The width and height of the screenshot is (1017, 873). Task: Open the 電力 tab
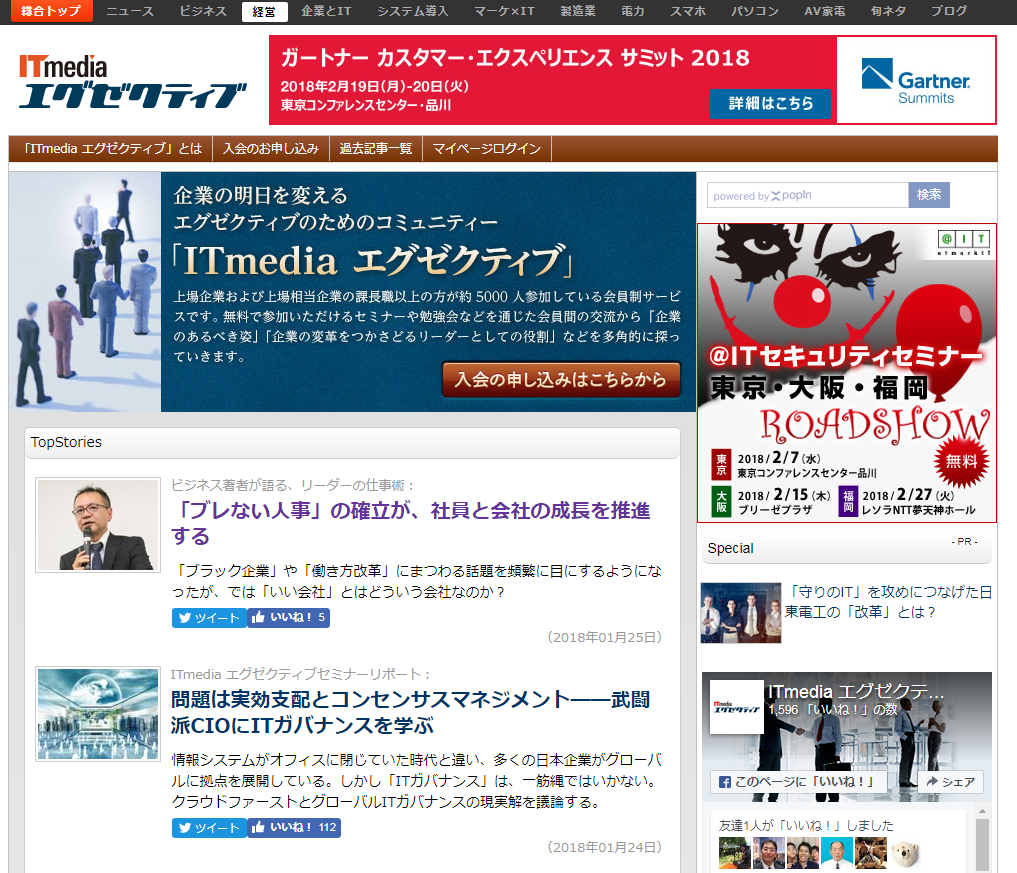click(633, 11)
